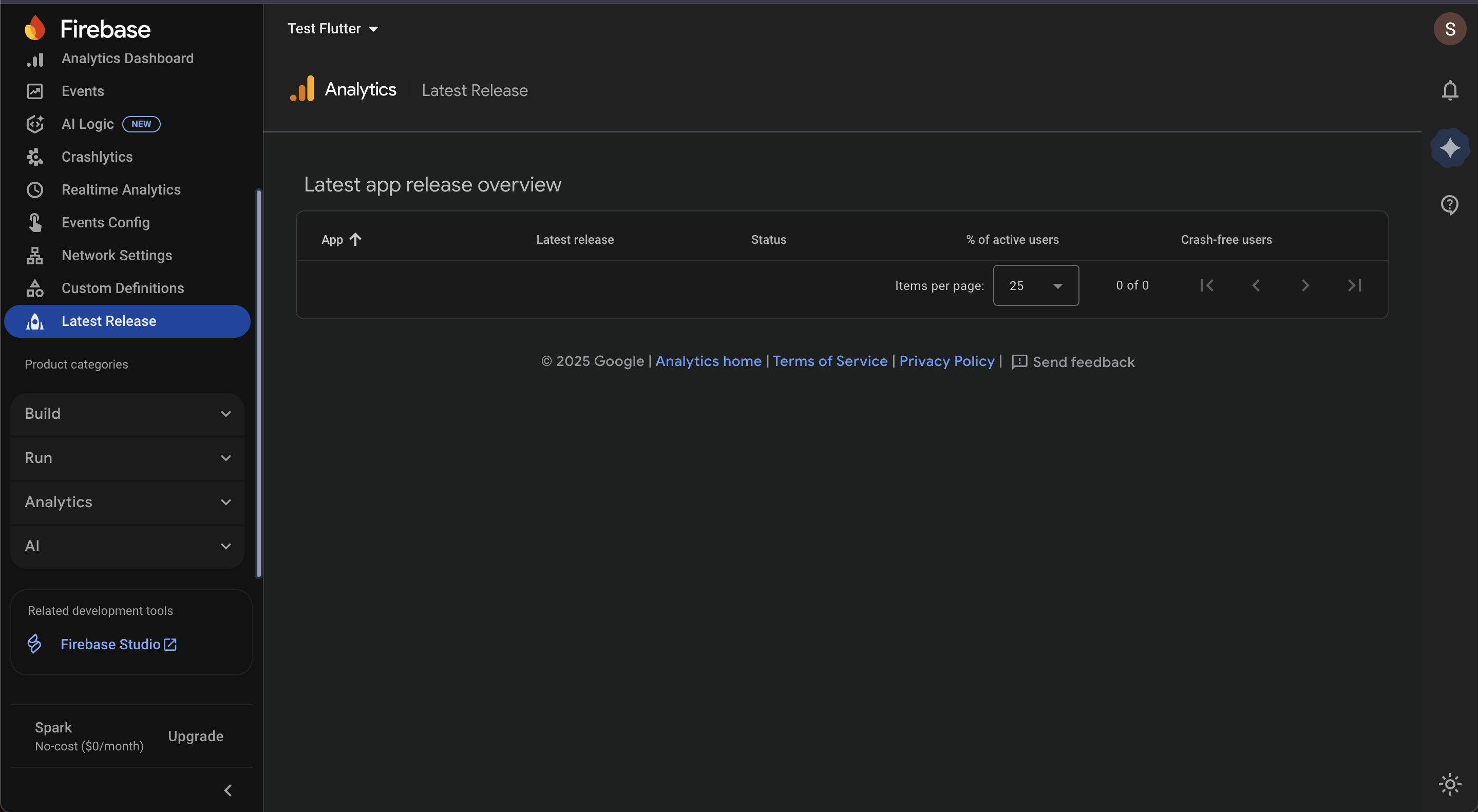Open the notifications bell icon

point(1449,90)
